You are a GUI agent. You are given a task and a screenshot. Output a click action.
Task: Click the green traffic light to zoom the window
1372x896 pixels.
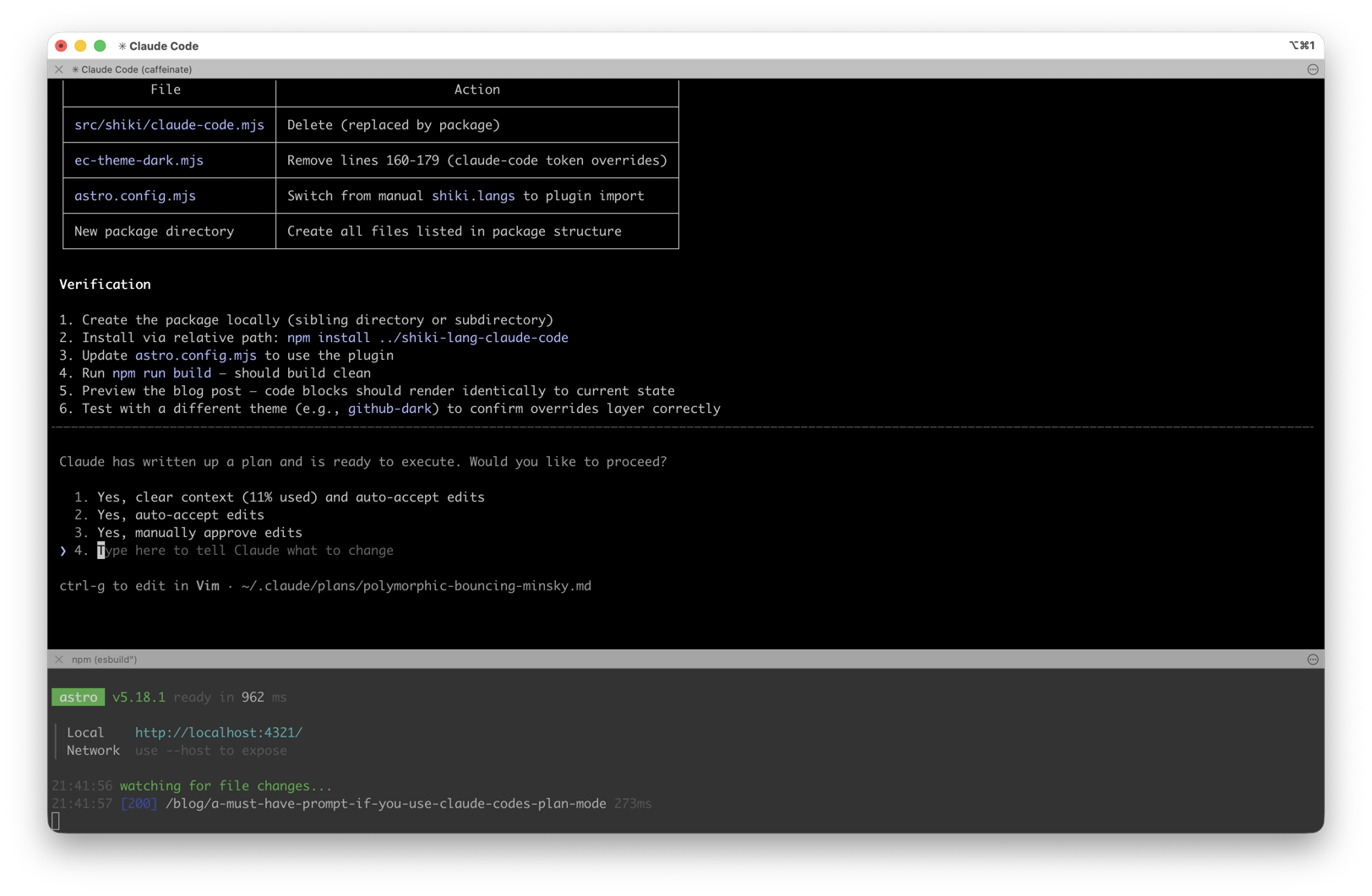point(100,46)
